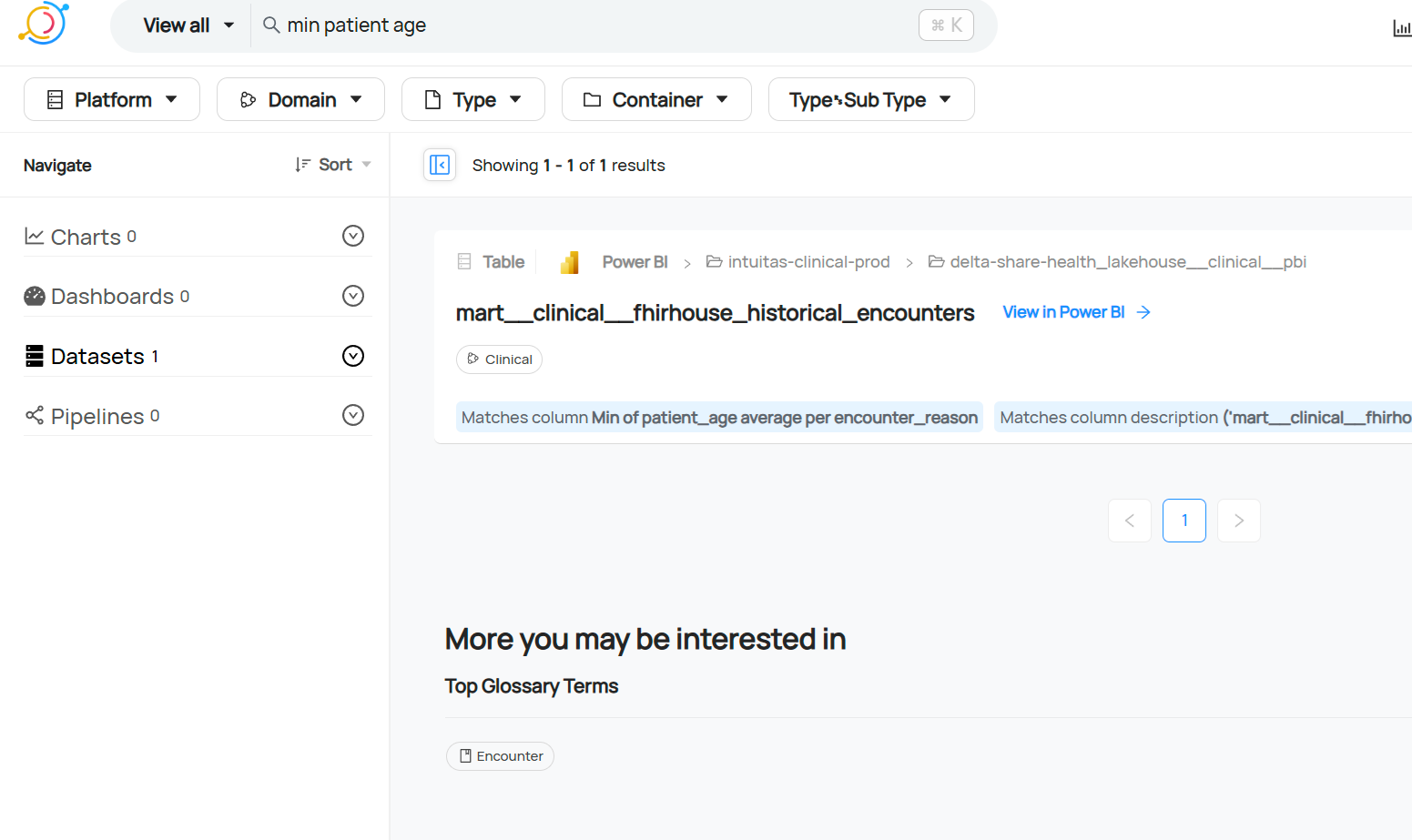Click the DataHub logo icon
This screenshot has width=1412, height=840.
(43, 24)
